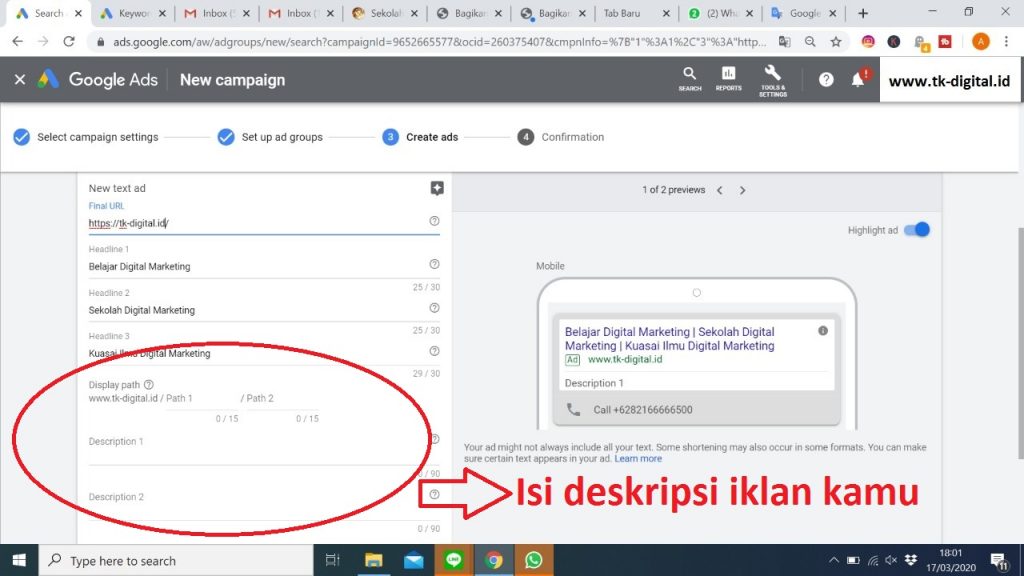This screenshot has height=576, width=1024.
Task: Click the Path 1 display path field
Action: (x=200, y=399)
